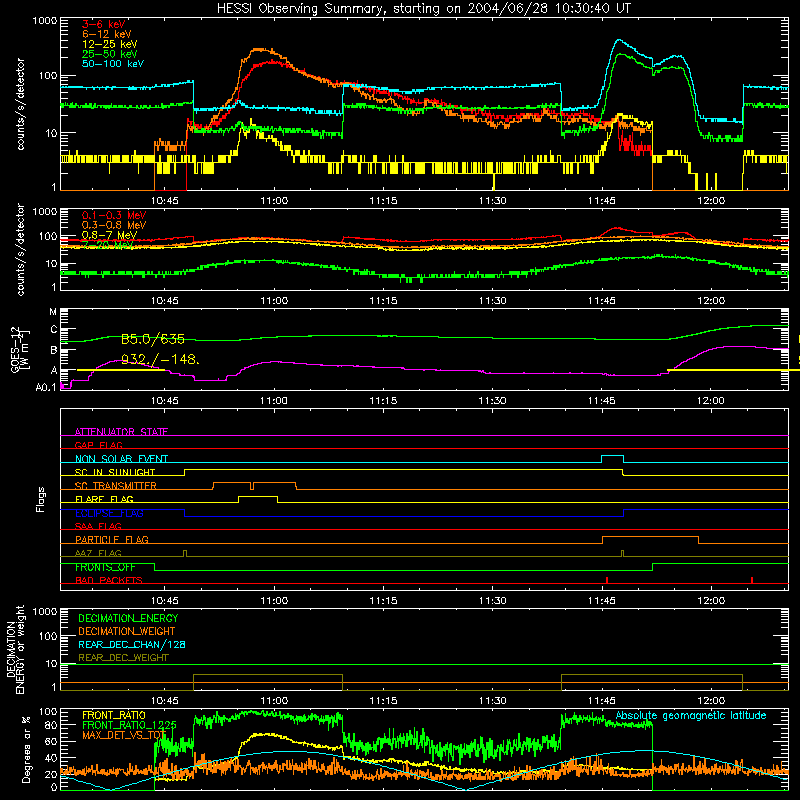This screenshot has height=800, width=800.
Task: Select the '3-6 keV' legend label
Action: [x=104, y=24]
